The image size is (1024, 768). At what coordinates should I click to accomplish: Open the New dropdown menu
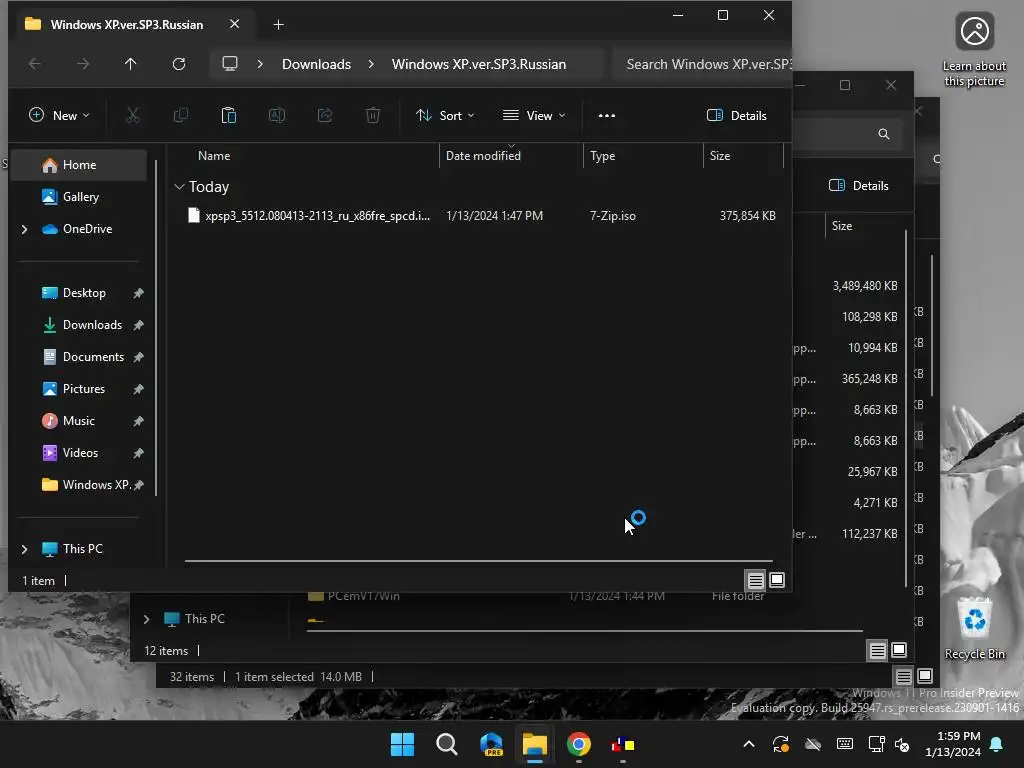[x=59, y=116]
